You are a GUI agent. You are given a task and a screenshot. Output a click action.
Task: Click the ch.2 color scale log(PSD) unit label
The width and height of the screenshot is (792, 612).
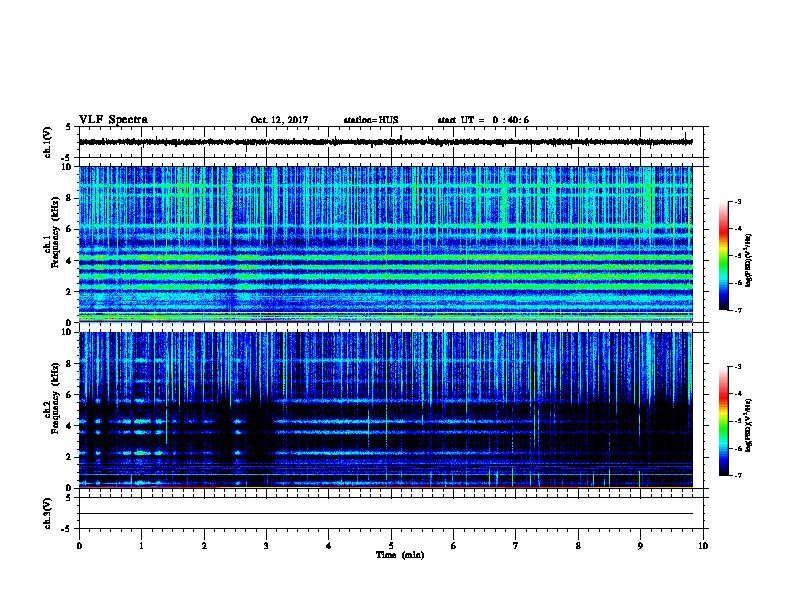pos(748,425)
